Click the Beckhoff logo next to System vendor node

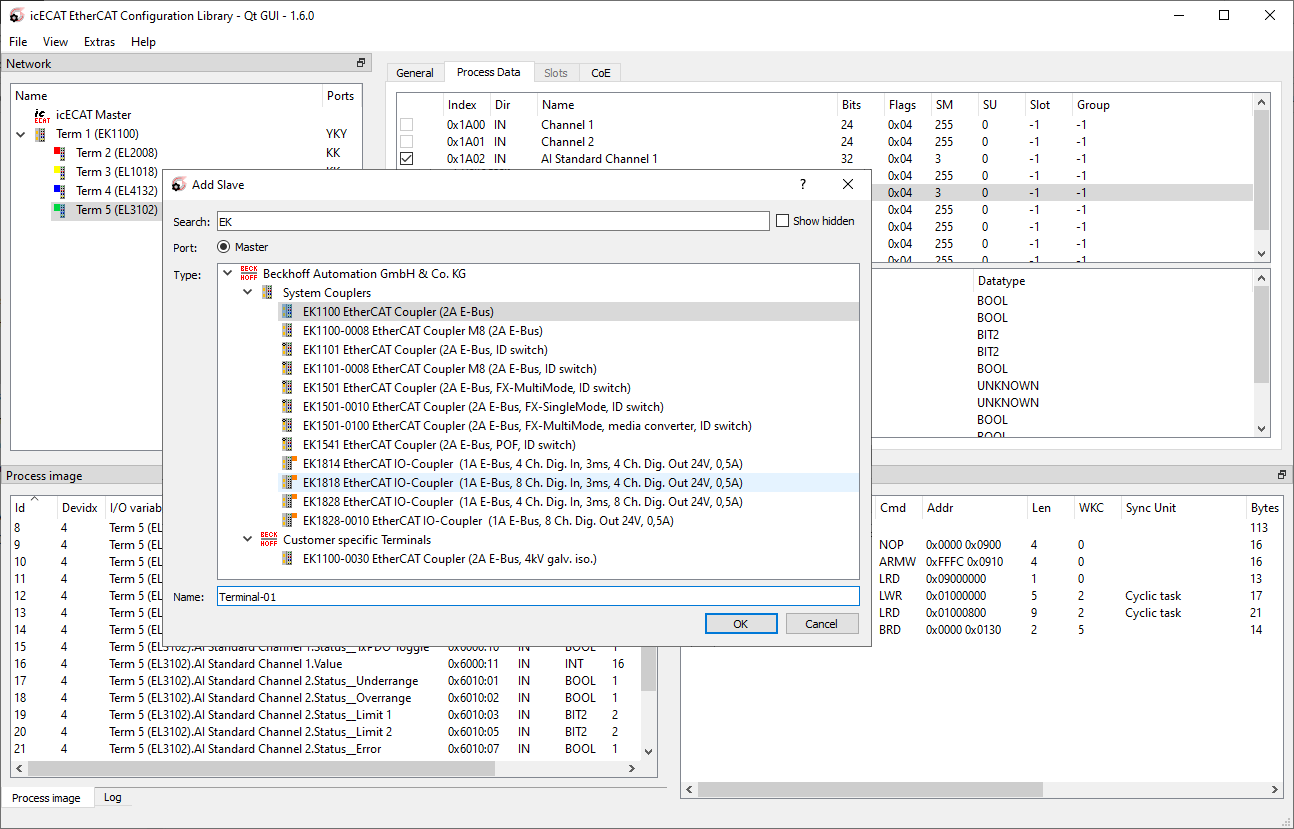[x=248, y=274]
